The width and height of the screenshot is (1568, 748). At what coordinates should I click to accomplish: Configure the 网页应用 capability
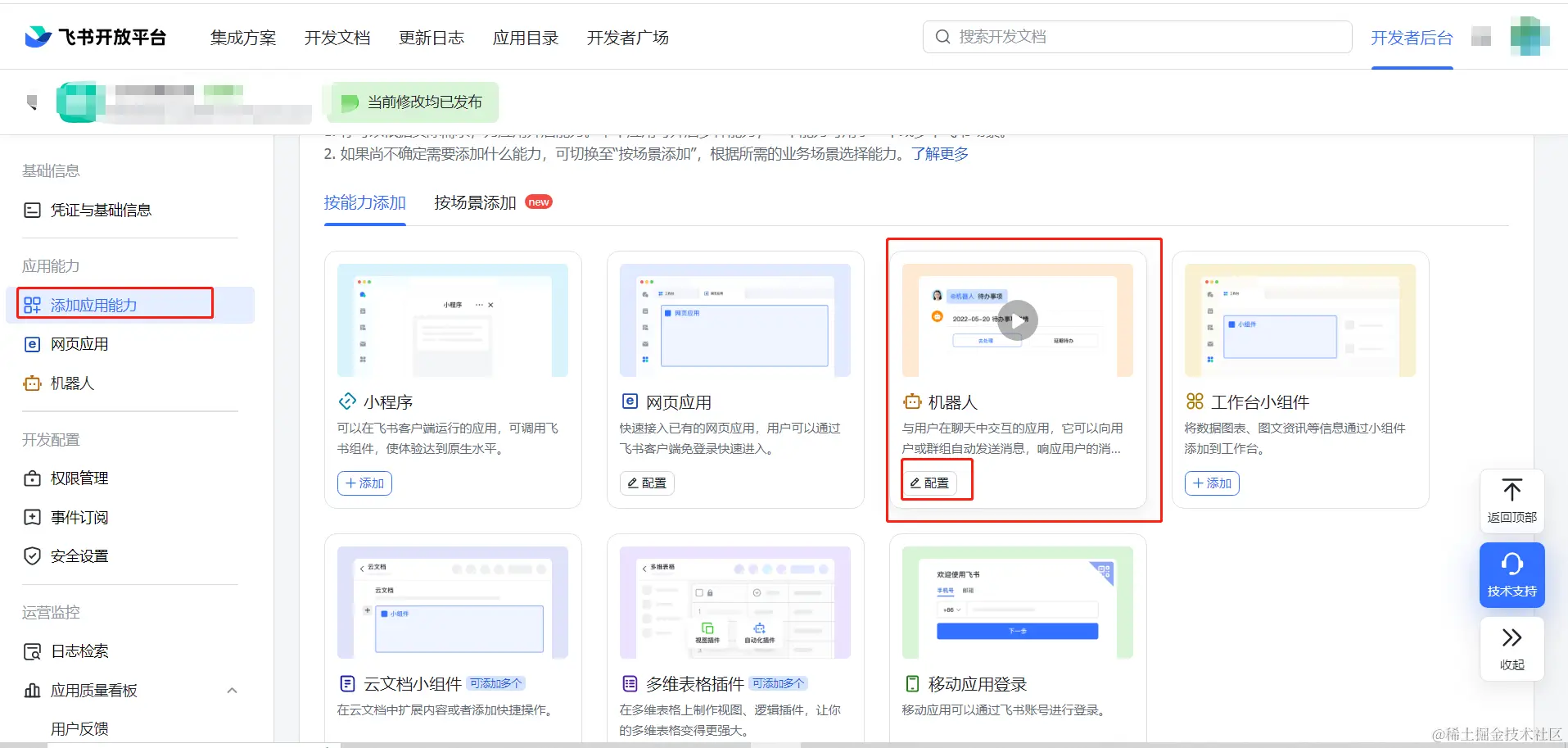[x=647, y=483]
